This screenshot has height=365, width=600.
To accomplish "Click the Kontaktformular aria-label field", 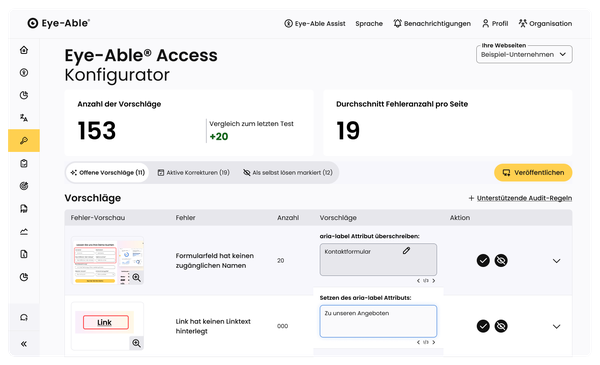I will pos(378,259).
